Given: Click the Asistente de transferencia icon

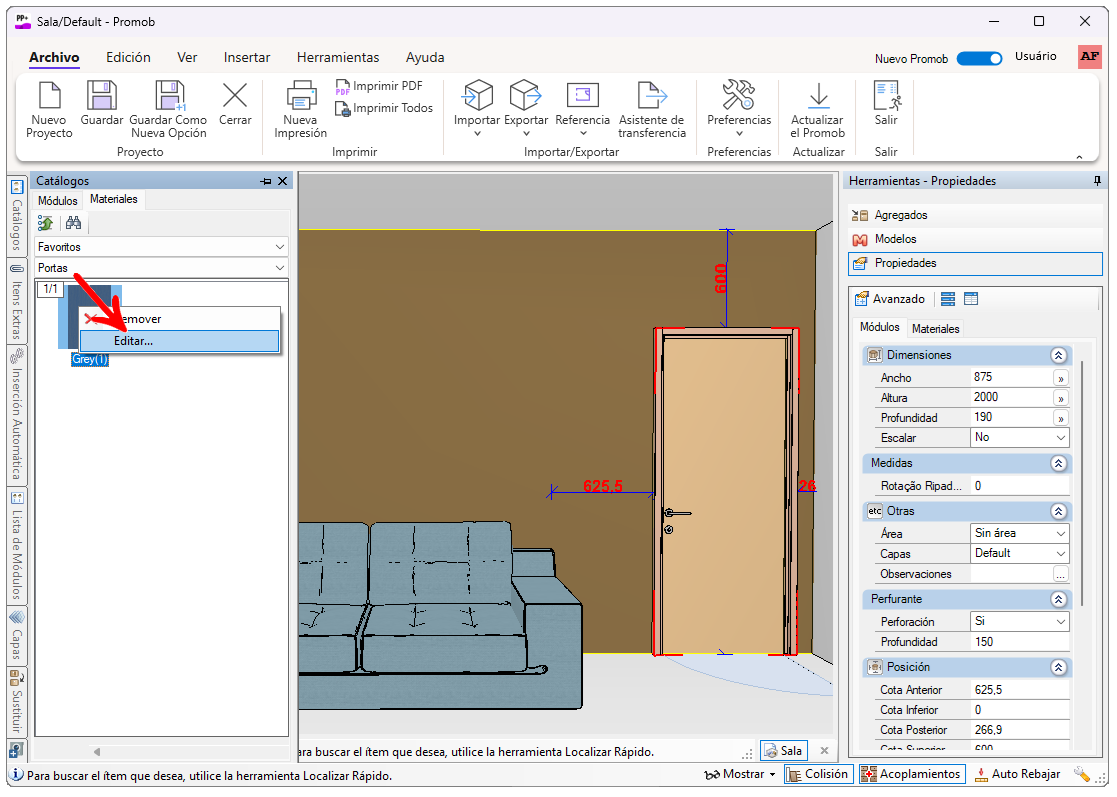Looking at the screenshot, I should coord(651,96).
